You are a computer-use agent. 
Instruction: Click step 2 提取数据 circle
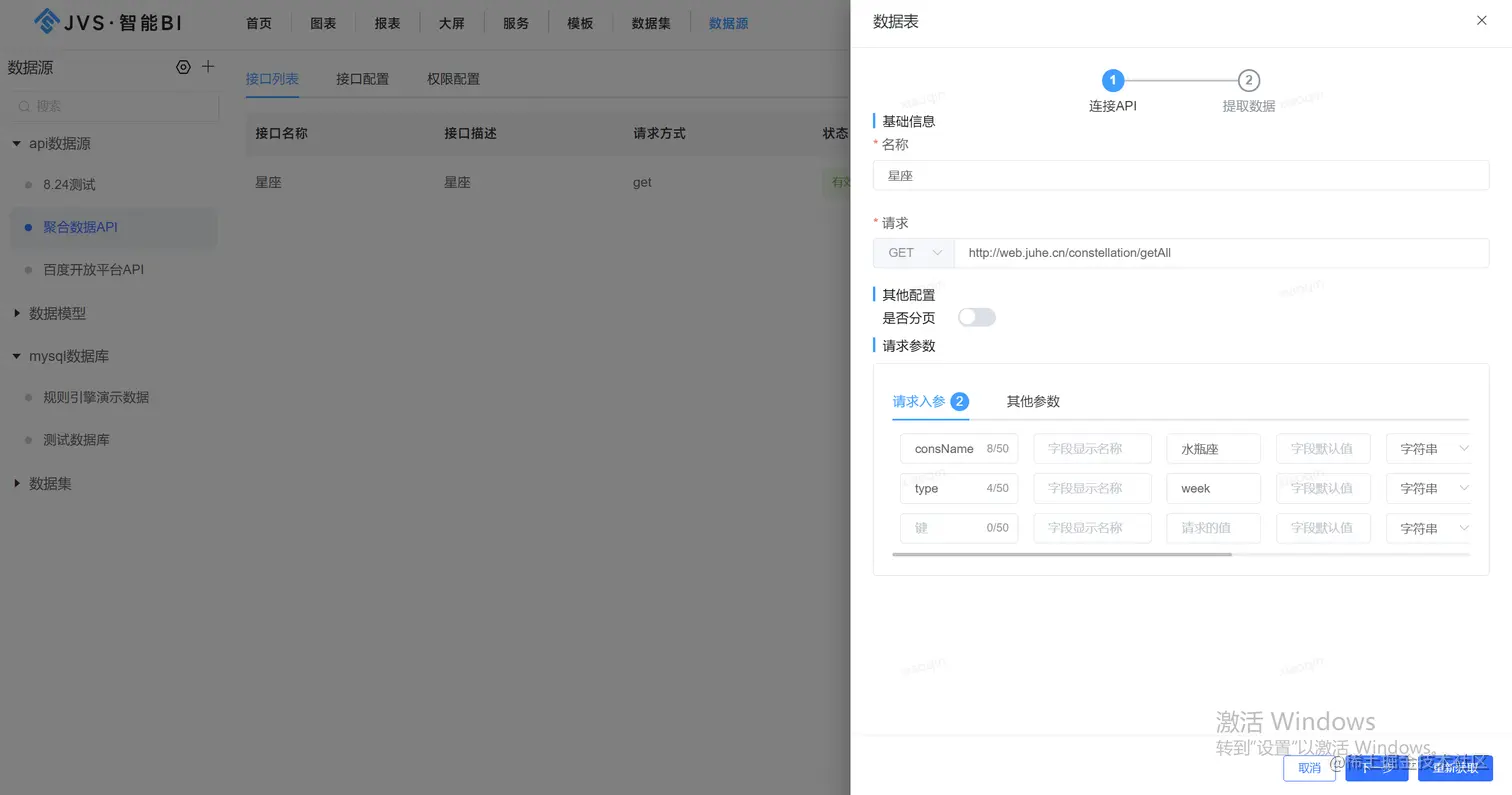point(1248,80)
